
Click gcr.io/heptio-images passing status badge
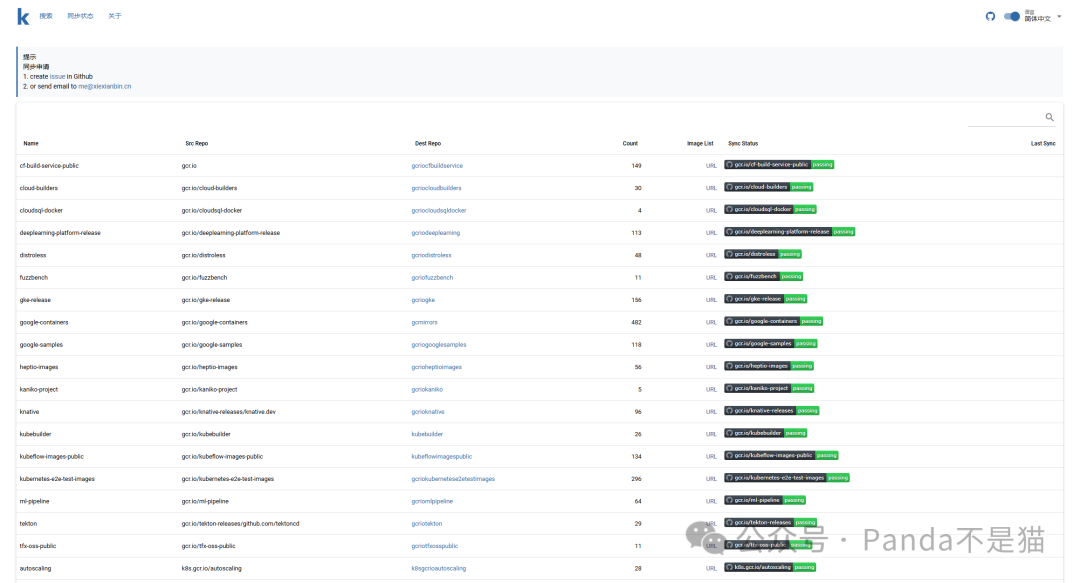(x=769, y=366)
